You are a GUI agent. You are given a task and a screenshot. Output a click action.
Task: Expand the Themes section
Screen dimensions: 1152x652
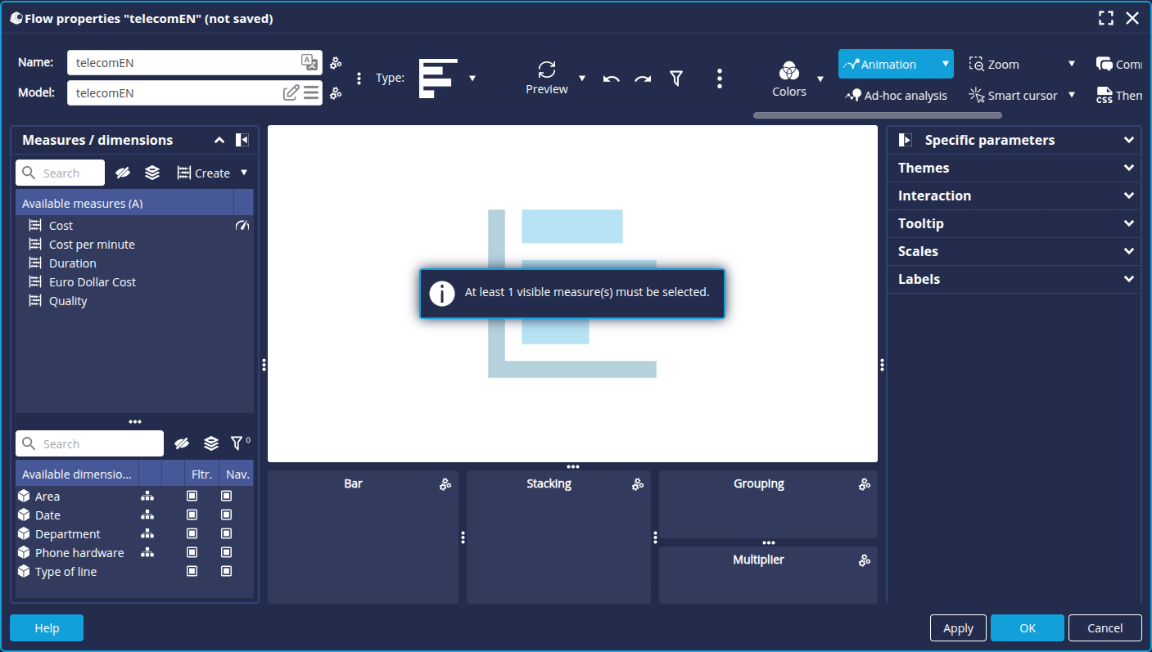click(1013, 168)
